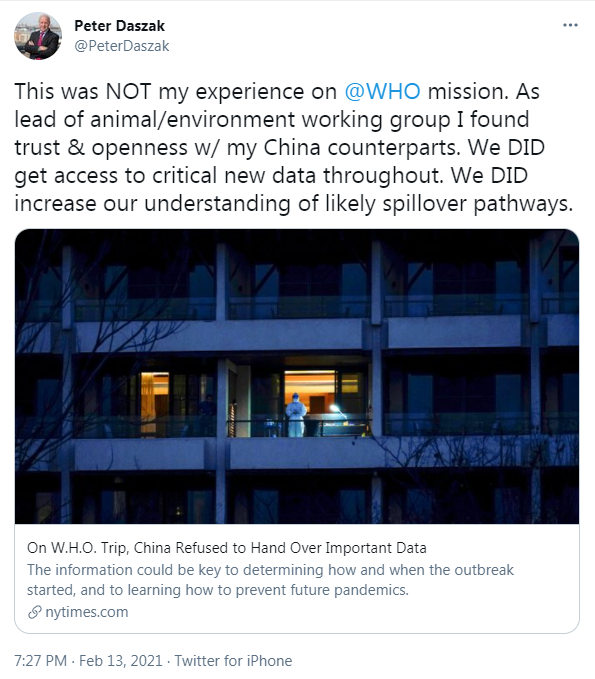
Task: Click the 7:27 PM timestamp
Action: click(41, 661)
